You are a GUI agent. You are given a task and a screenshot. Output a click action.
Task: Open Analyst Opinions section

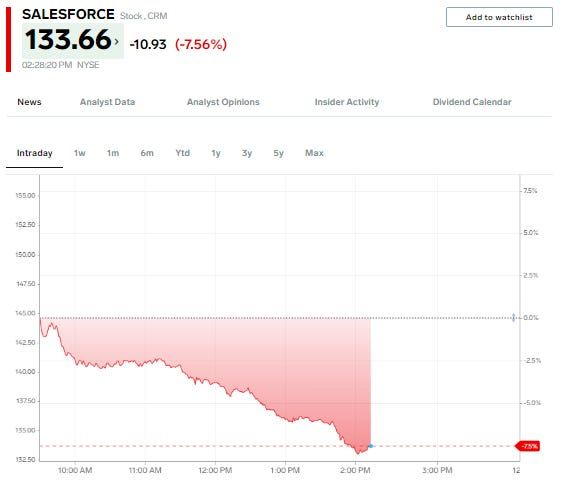(223, 102)
